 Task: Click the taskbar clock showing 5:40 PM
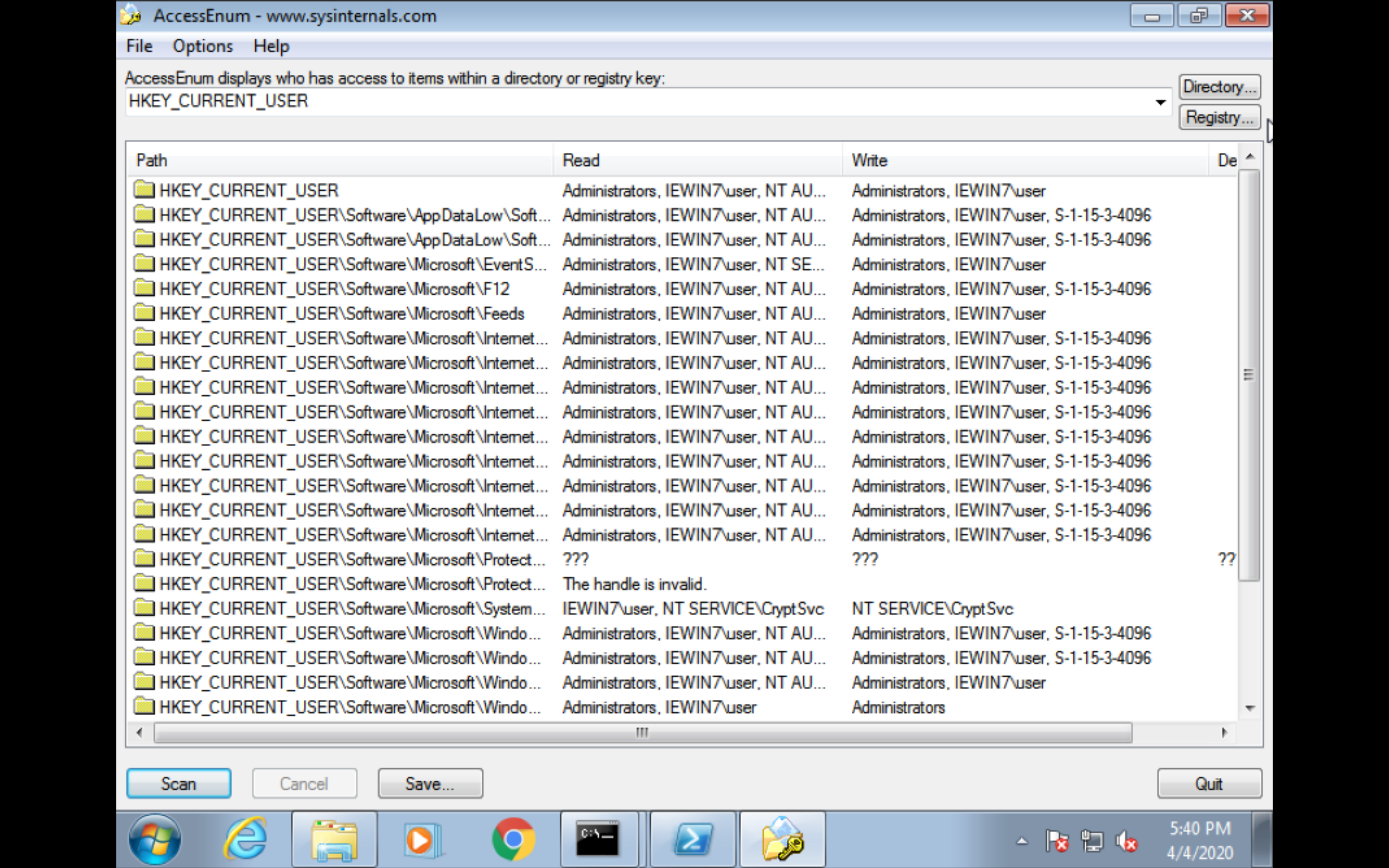[1200, 840]
